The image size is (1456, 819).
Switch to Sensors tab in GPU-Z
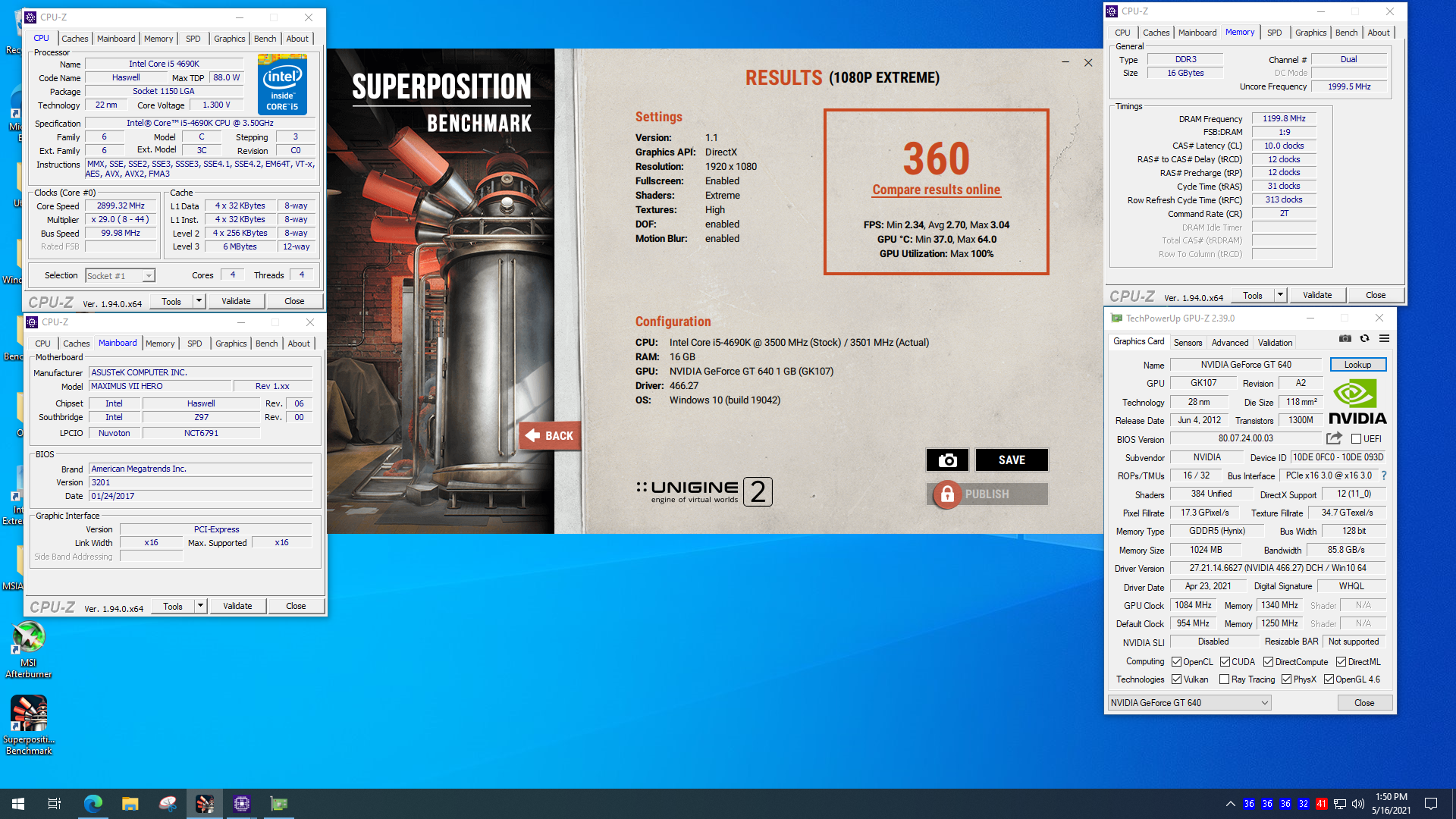(x=1188, y=343)
